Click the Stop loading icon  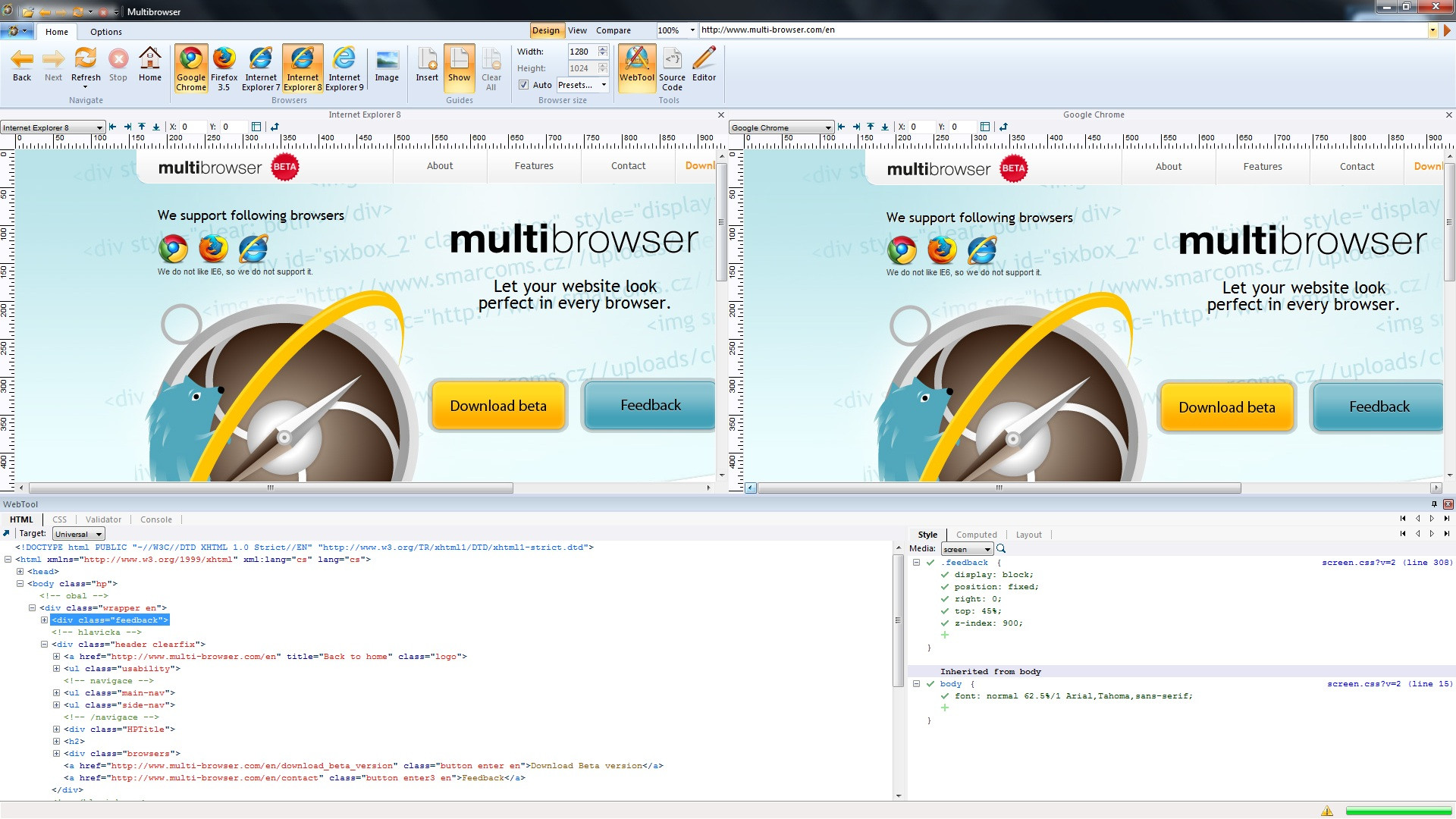coord(118,64)
